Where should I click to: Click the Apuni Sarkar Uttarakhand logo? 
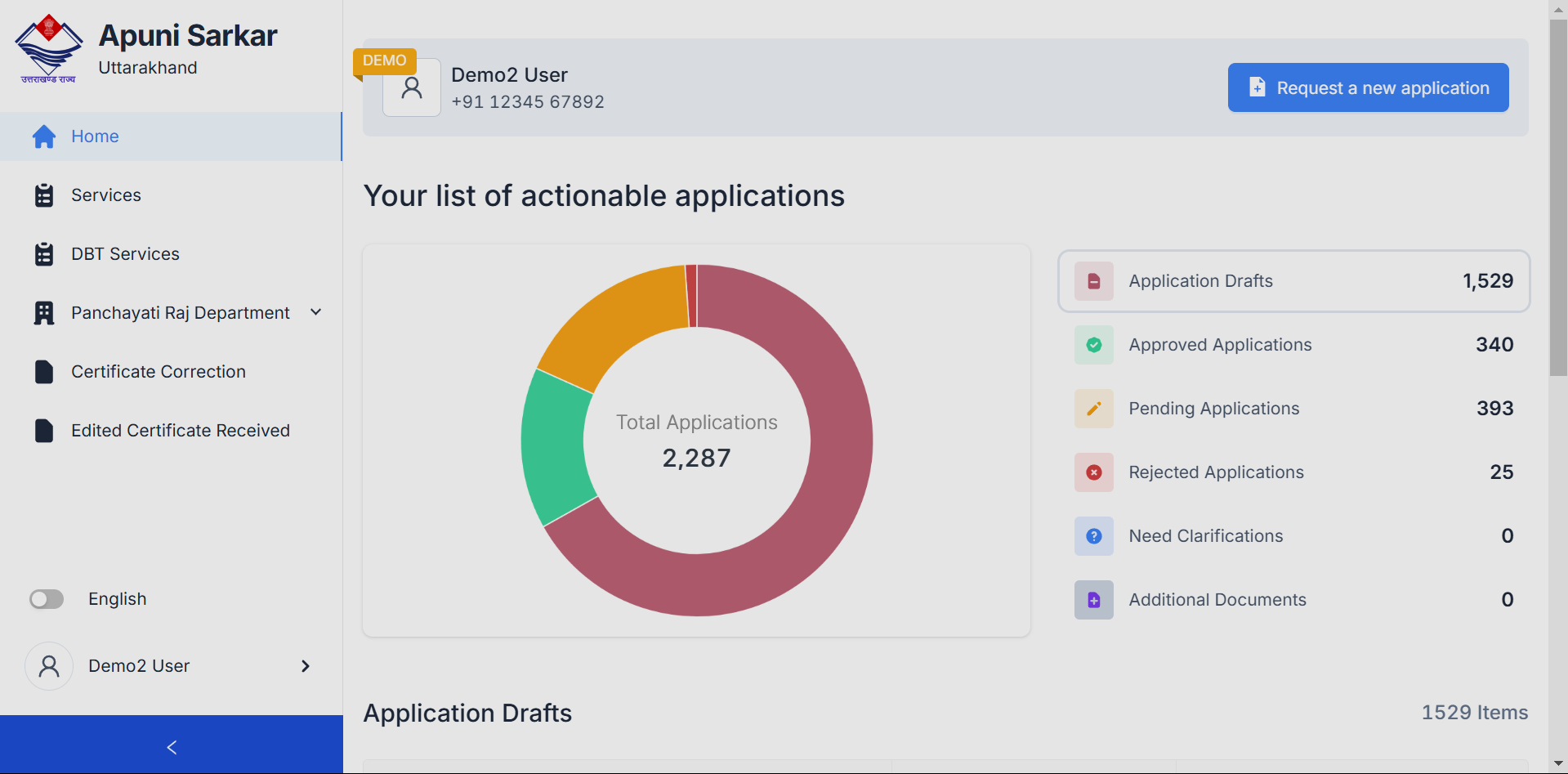point(49,49)
